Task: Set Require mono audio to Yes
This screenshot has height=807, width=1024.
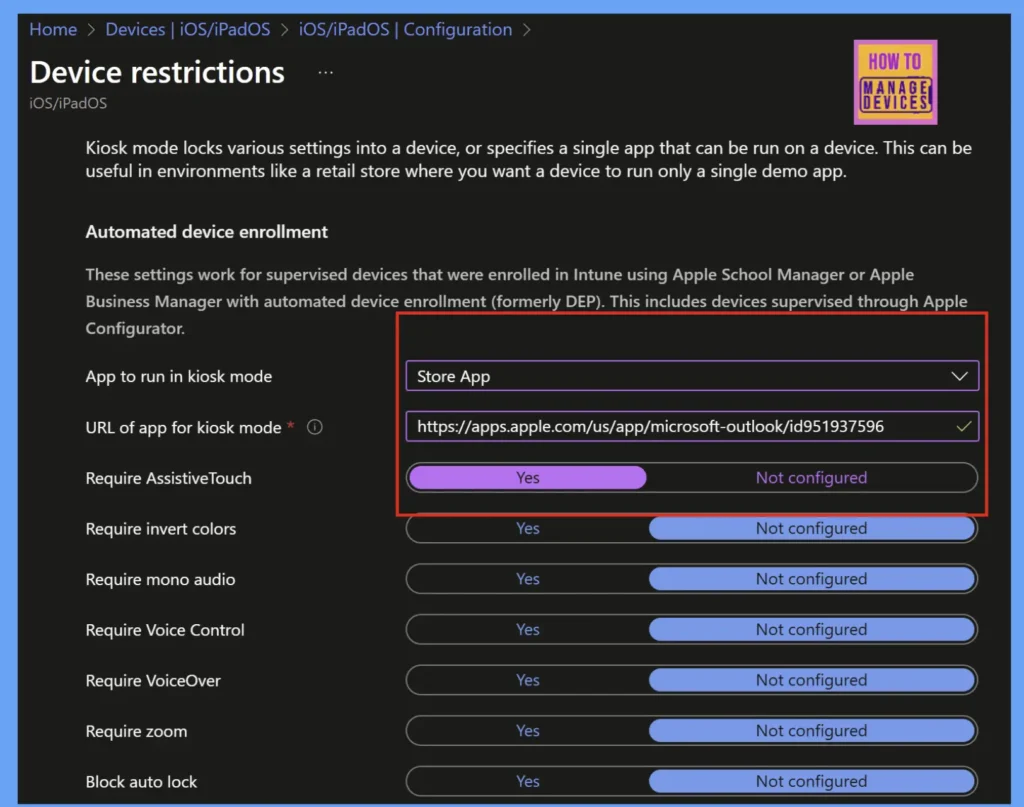Action: (527, 578)
